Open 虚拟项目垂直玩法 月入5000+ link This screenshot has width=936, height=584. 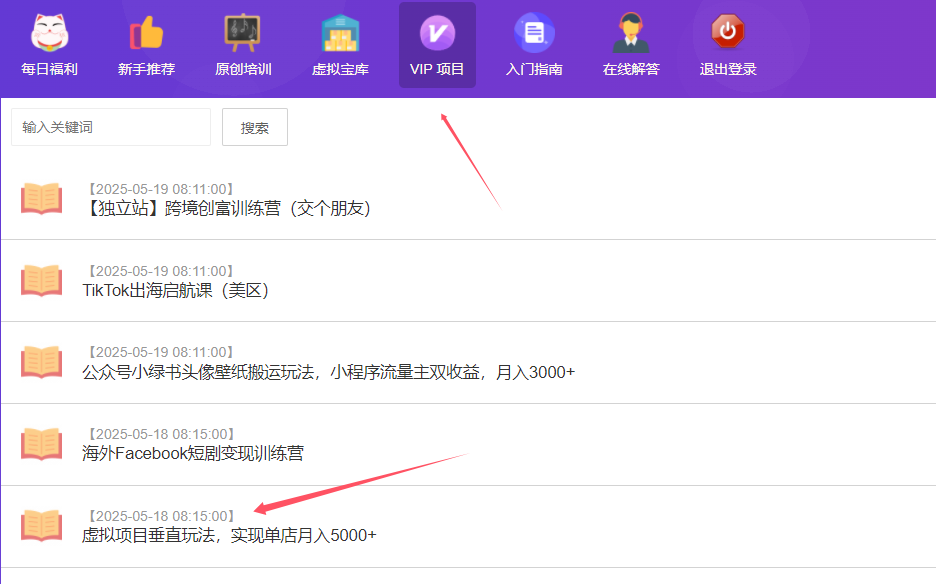229,536
